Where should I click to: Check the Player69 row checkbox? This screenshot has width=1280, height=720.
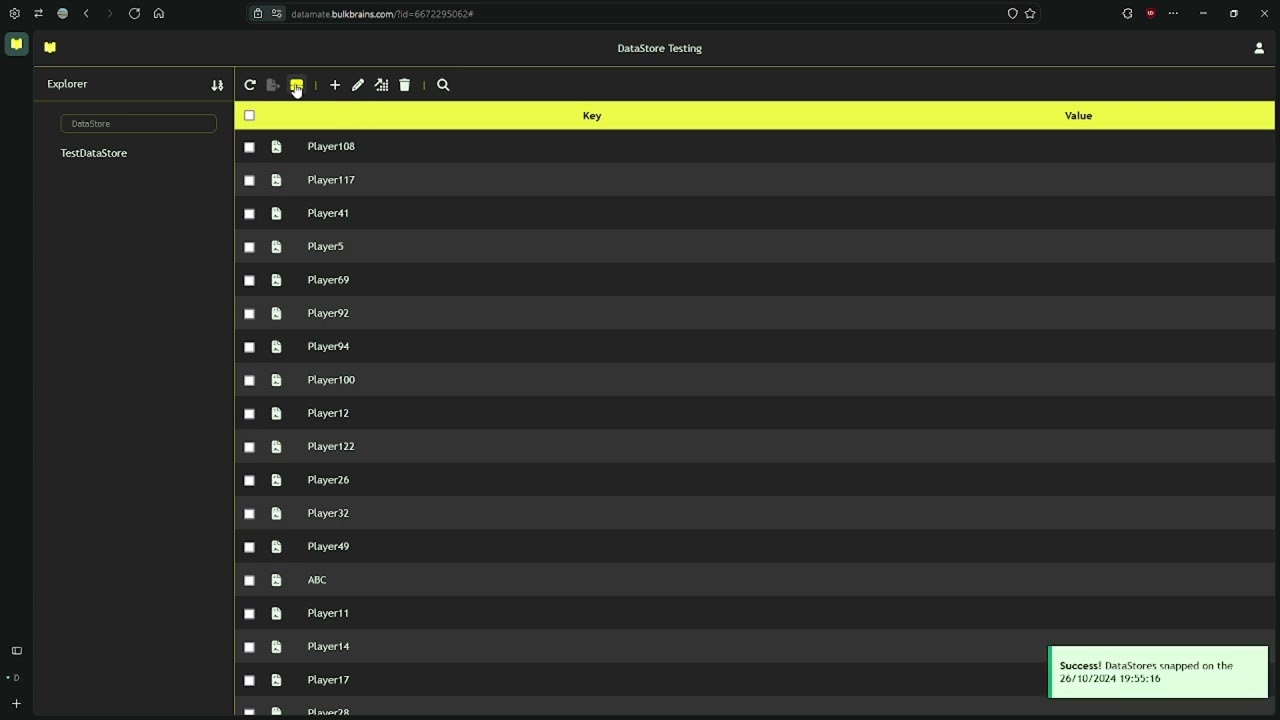[249, 280]
